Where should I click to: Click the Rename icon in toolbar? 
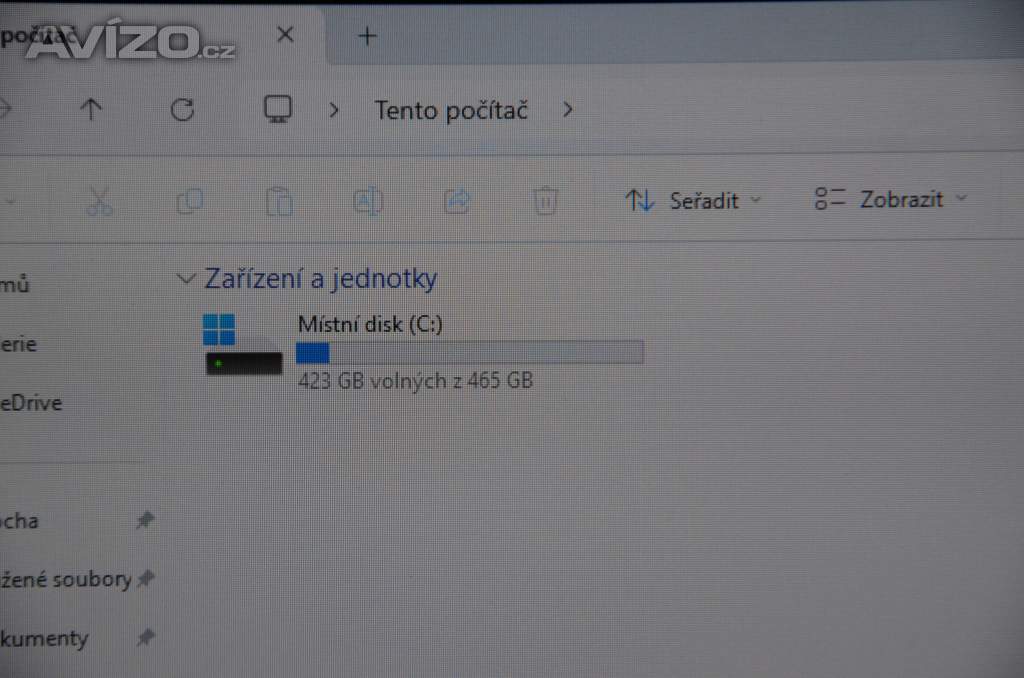coord(368,201)
